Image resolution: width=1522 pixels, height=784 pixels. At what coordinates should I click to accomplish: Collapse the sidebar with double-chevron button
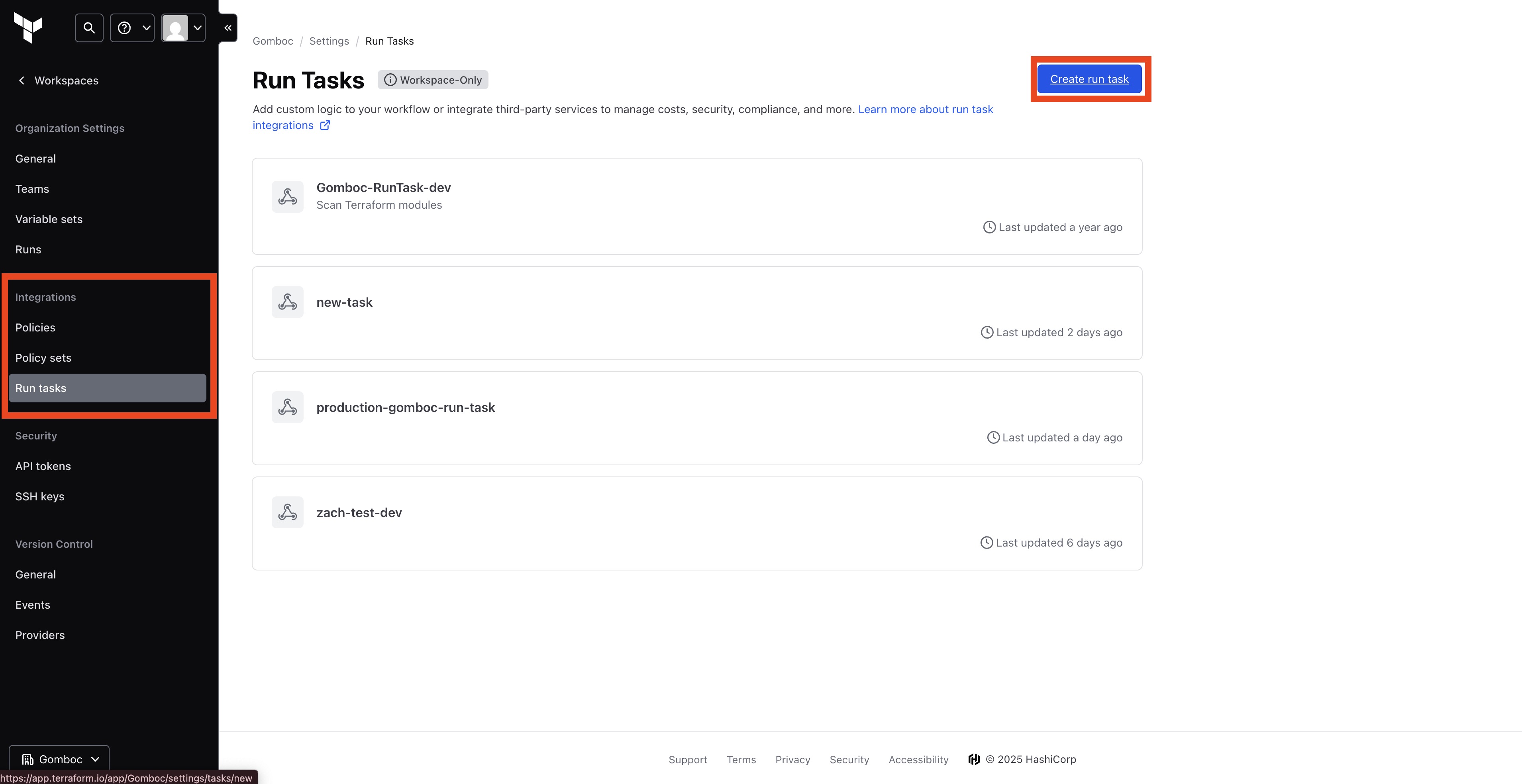tap(228, 28)
